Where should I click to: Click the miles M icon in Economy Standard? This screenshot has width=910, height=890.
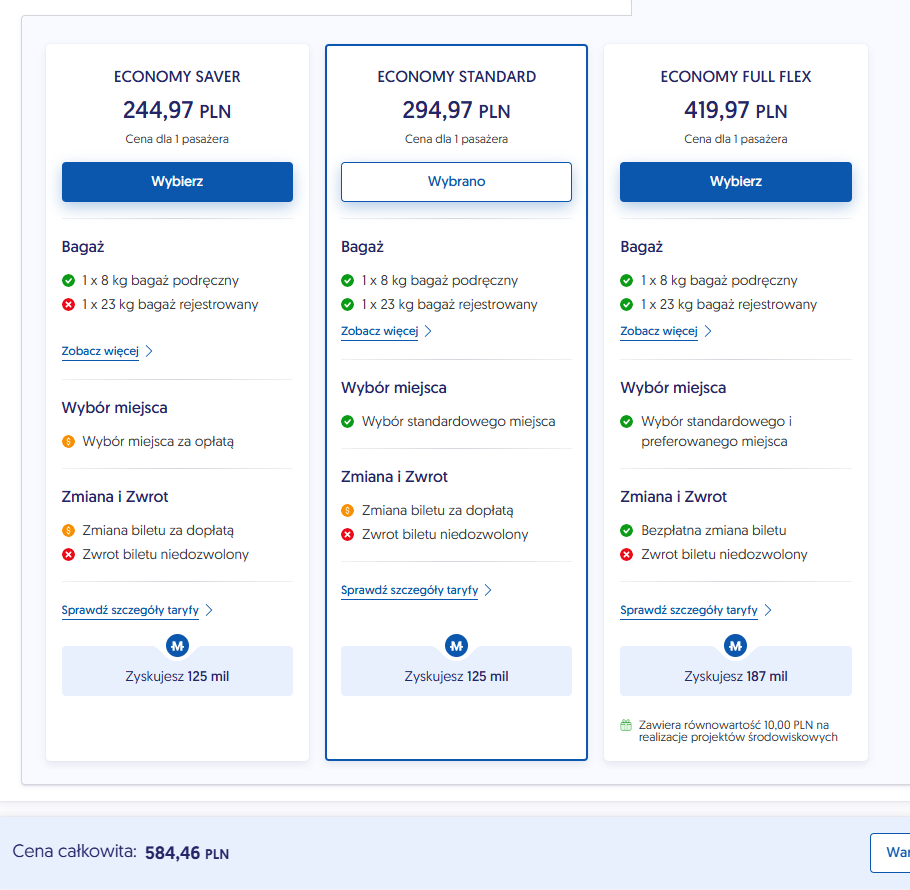pos(457,646)
